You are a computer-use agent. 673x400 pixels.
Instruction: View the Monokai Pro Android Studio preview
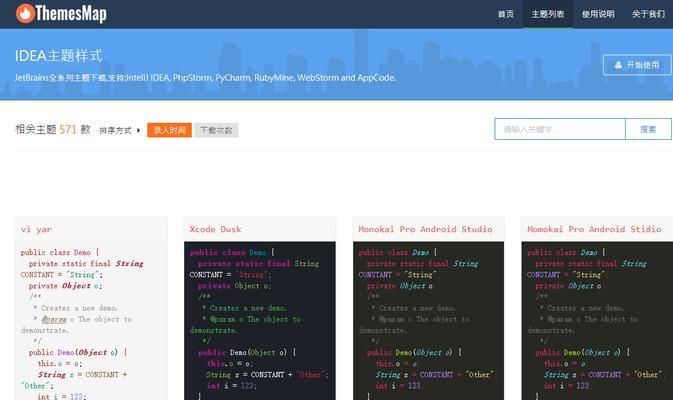(428, 321)
